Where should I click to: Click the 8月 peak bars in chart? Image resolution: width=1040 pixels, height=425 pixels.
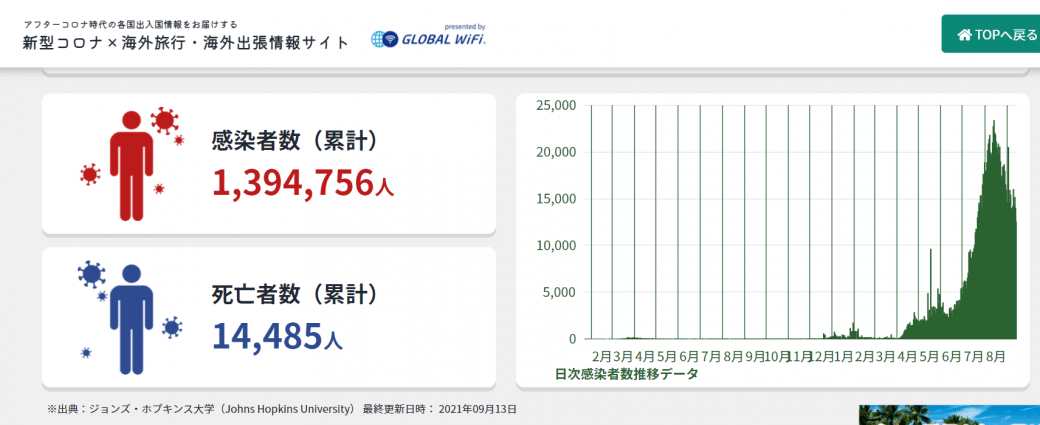tap(995, 229)
